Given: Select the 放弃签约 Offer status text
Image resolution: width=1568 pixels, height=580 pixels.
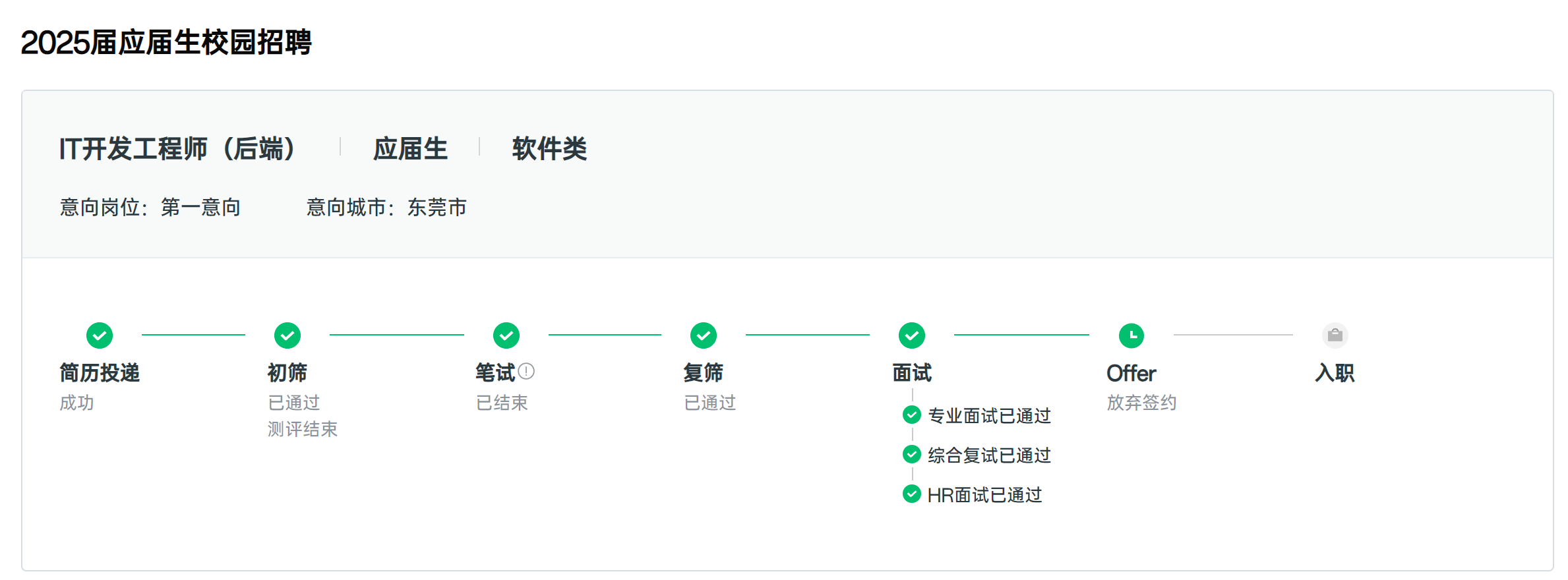Looking at the screenshot, I should 1141,403.
